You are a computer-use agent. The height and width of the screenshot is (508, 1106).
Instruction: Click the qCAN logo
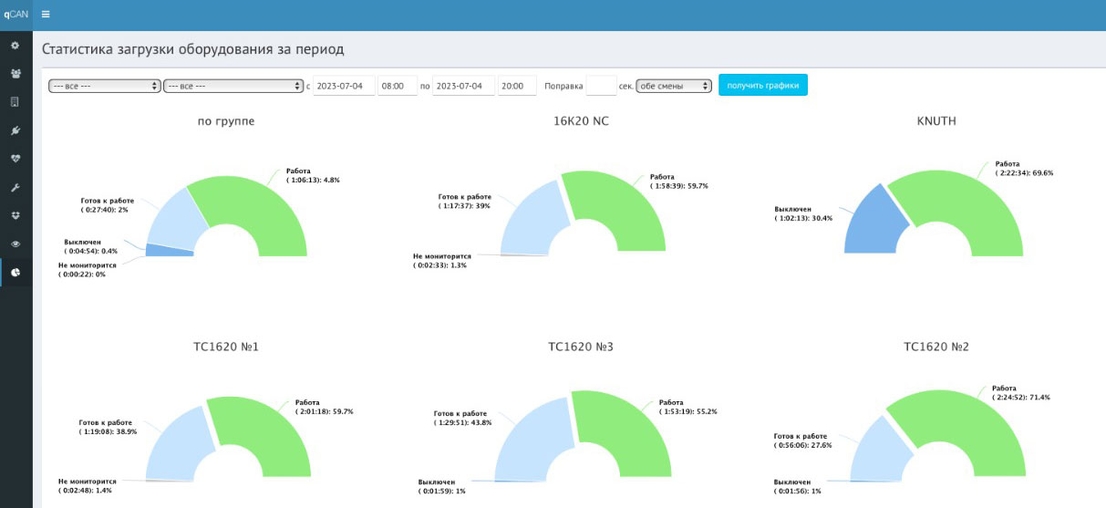coord(16,14)
